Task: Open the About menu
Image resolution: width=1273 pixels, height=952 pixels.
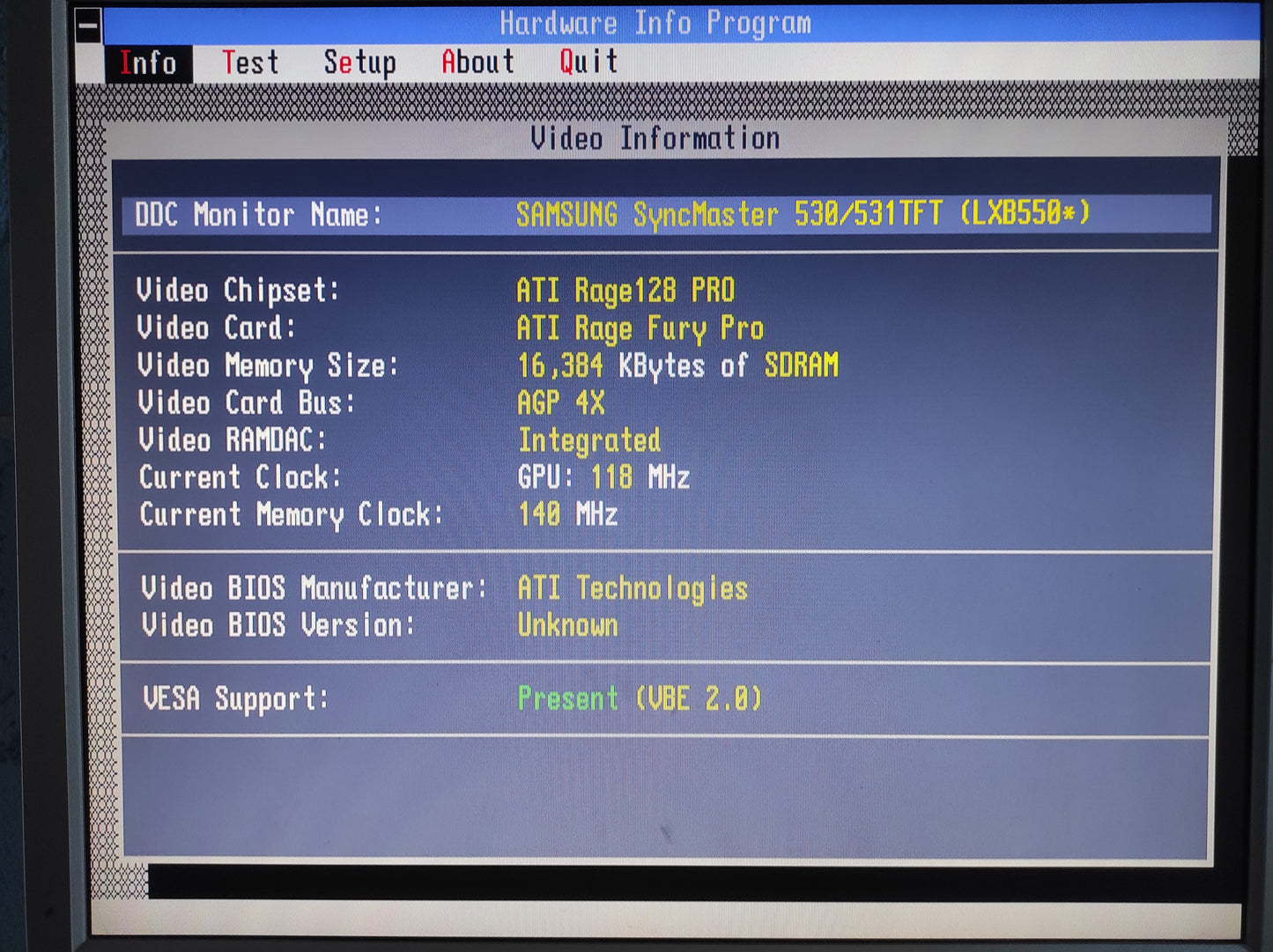Action: point(477,62)
